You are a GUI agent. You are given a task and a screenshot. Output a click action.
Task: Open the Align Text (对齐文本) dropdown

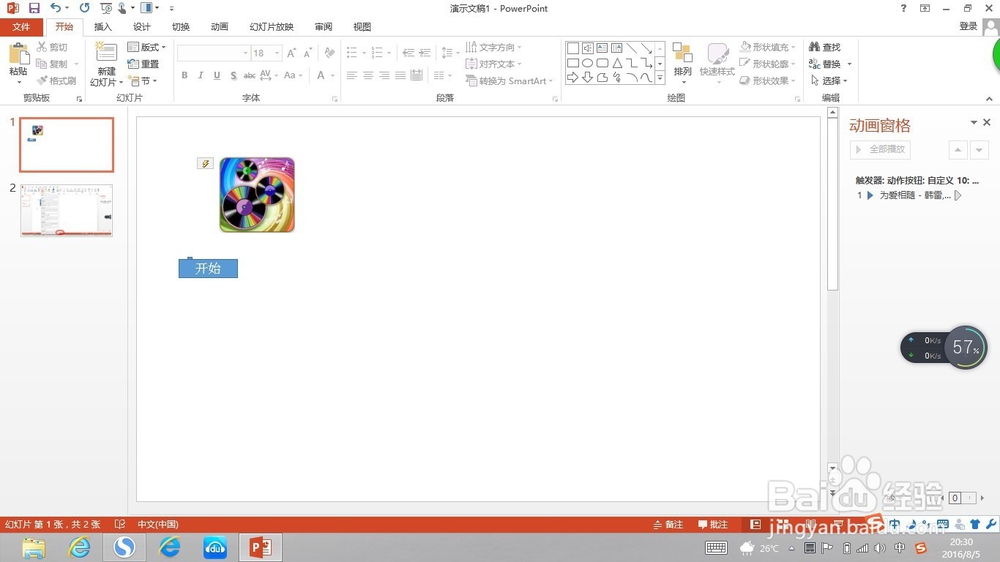(x=493, y=64)
